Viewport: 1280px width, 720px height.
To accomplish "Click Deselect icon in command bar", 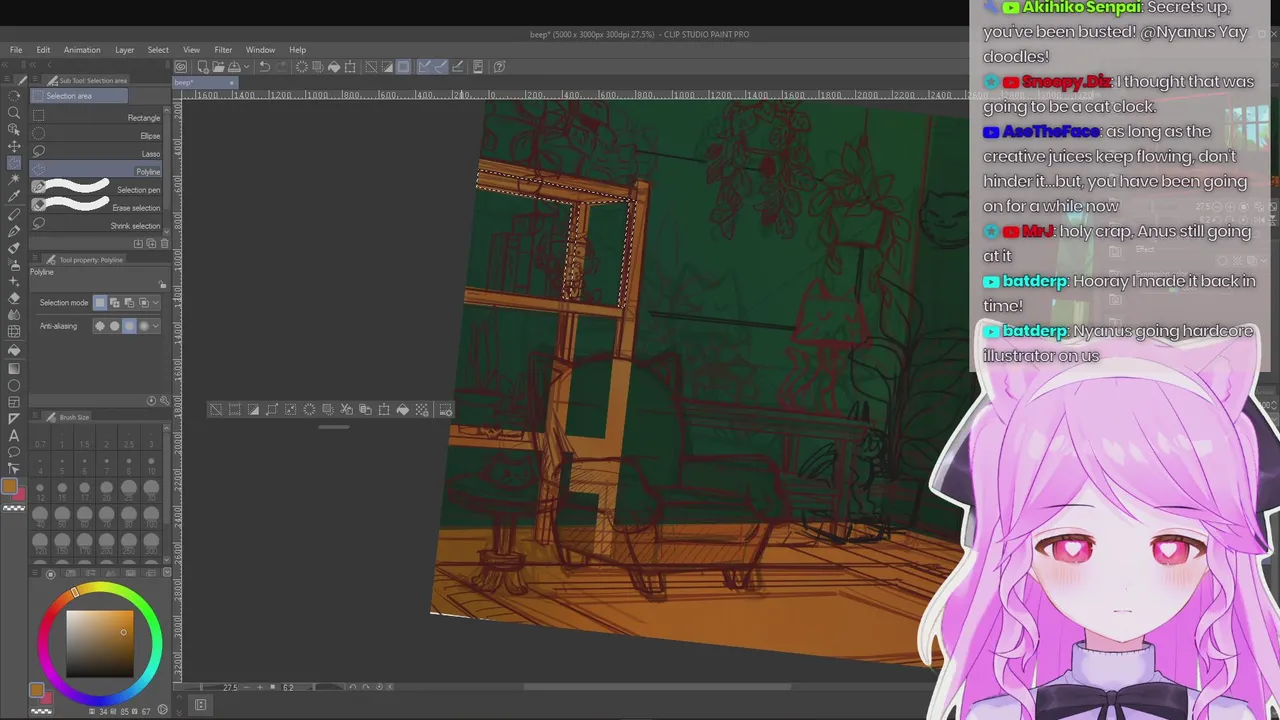I will (371, 67).
